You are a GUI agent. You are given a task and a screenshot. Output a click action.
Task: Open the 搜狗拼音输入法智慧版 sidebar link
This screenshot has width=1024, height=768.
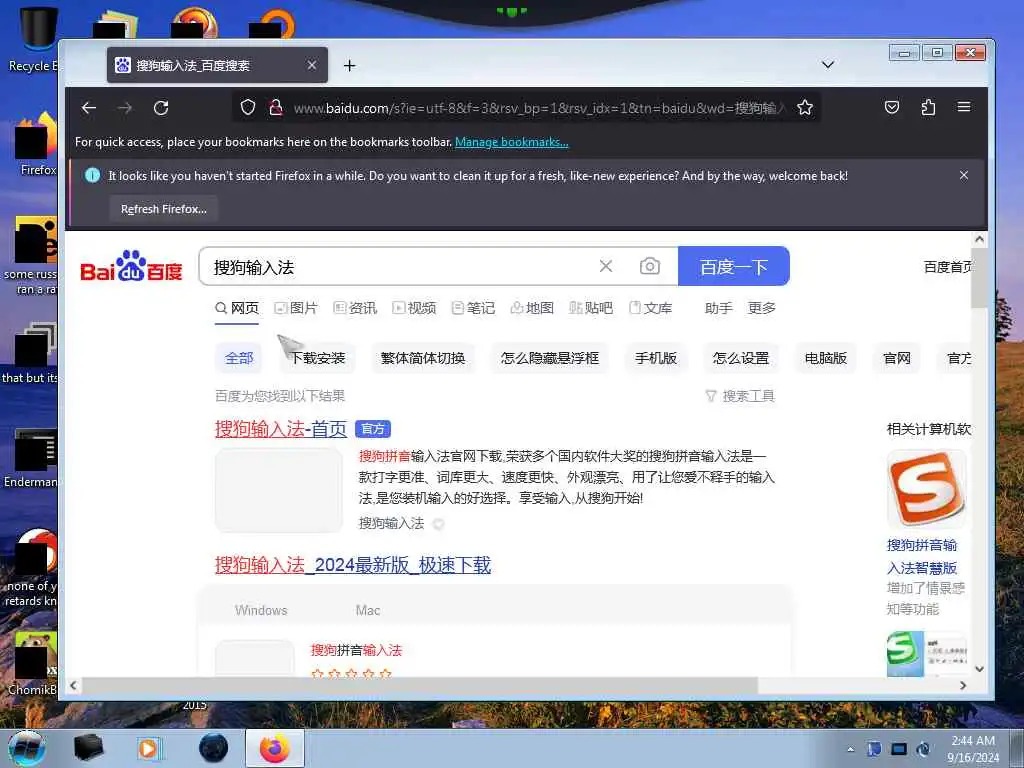pos(922,556)
